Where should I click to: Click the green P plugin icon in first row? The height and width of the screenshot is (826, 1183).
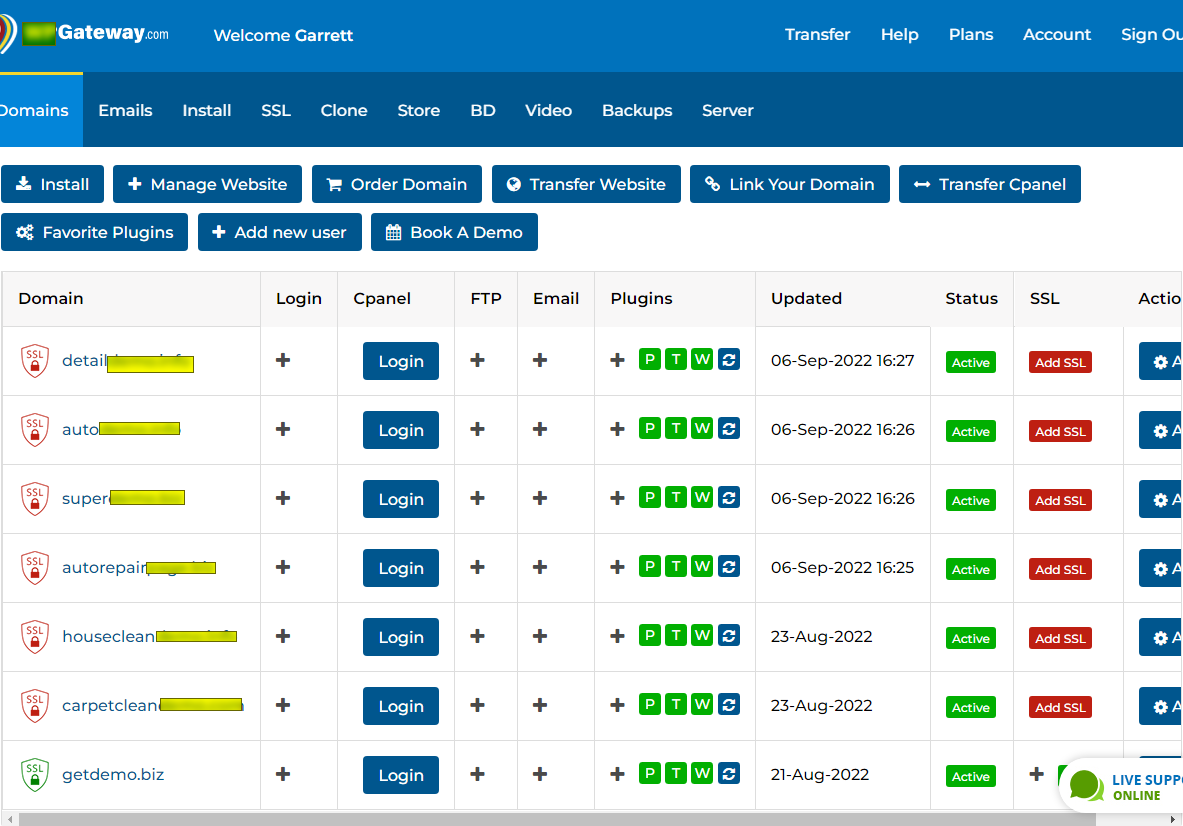(650, 360)
